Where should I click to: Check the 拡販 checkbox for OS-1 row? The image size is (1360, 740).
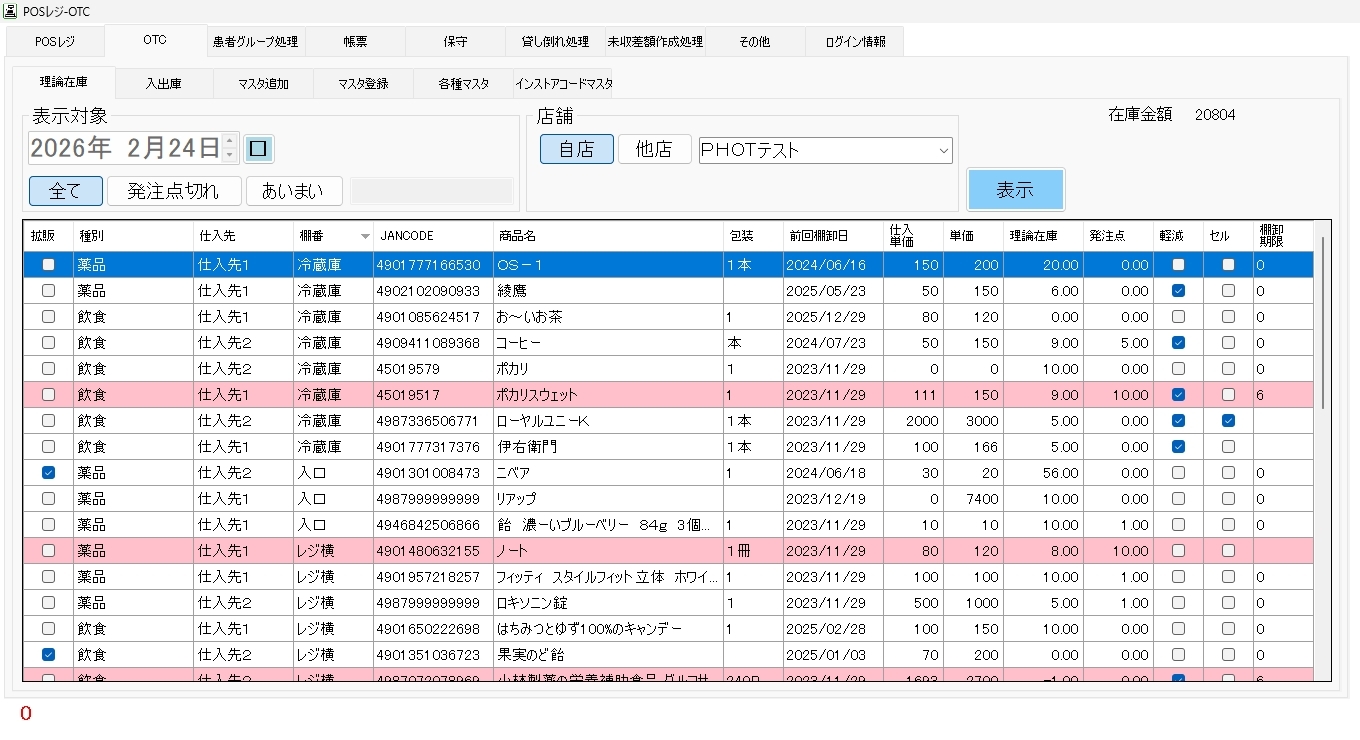pos(48,265)
